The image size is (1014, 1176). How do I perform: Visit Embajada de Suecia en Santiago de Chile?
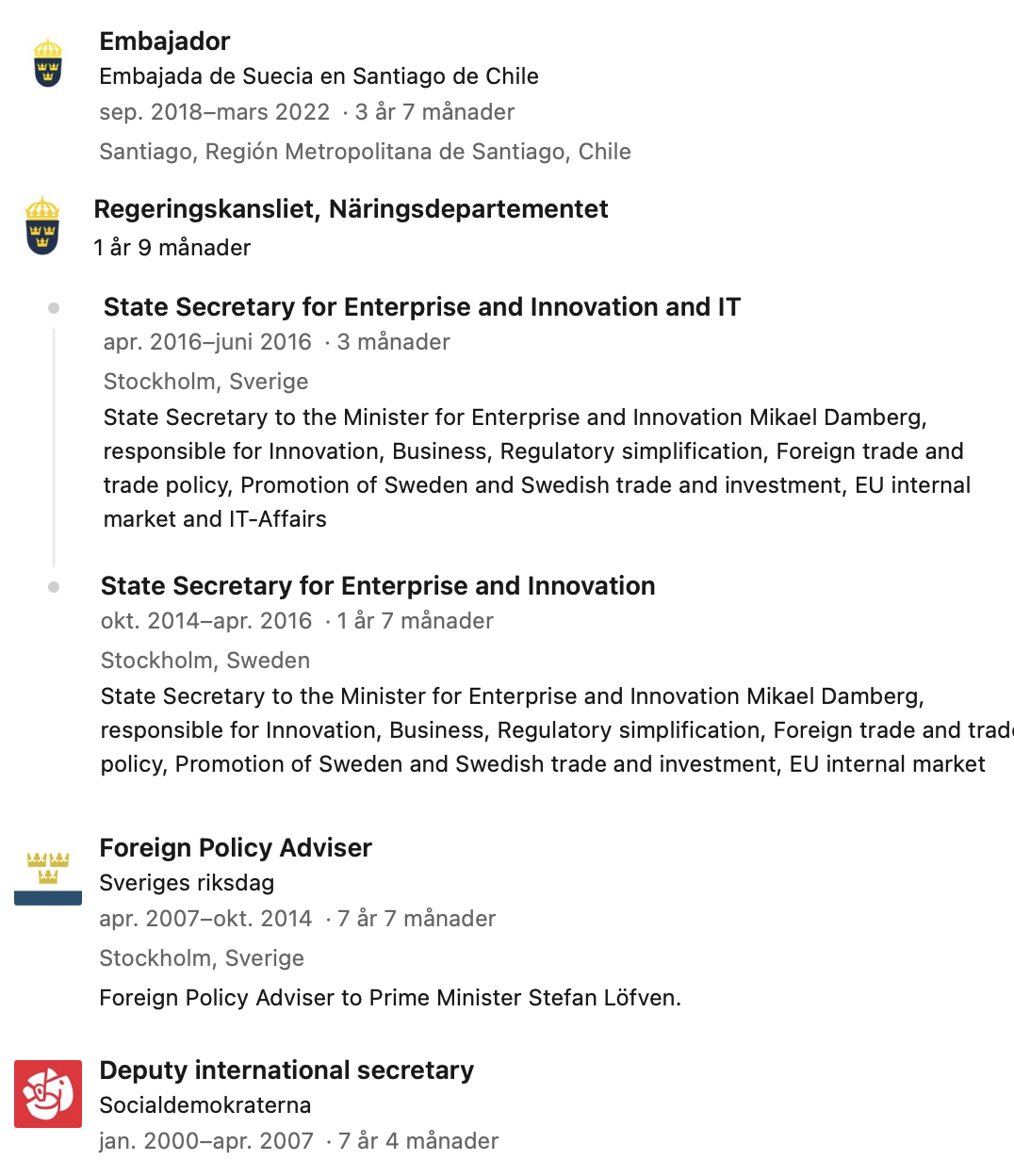(319, 76)
